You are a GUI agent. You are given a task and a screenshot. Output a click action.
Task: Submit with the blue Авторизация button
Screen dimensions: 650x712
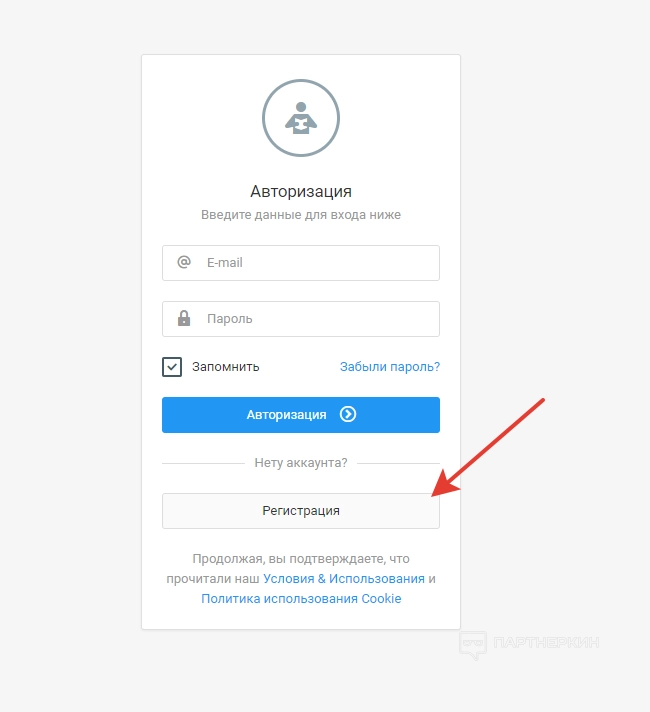tap(301, 415)
